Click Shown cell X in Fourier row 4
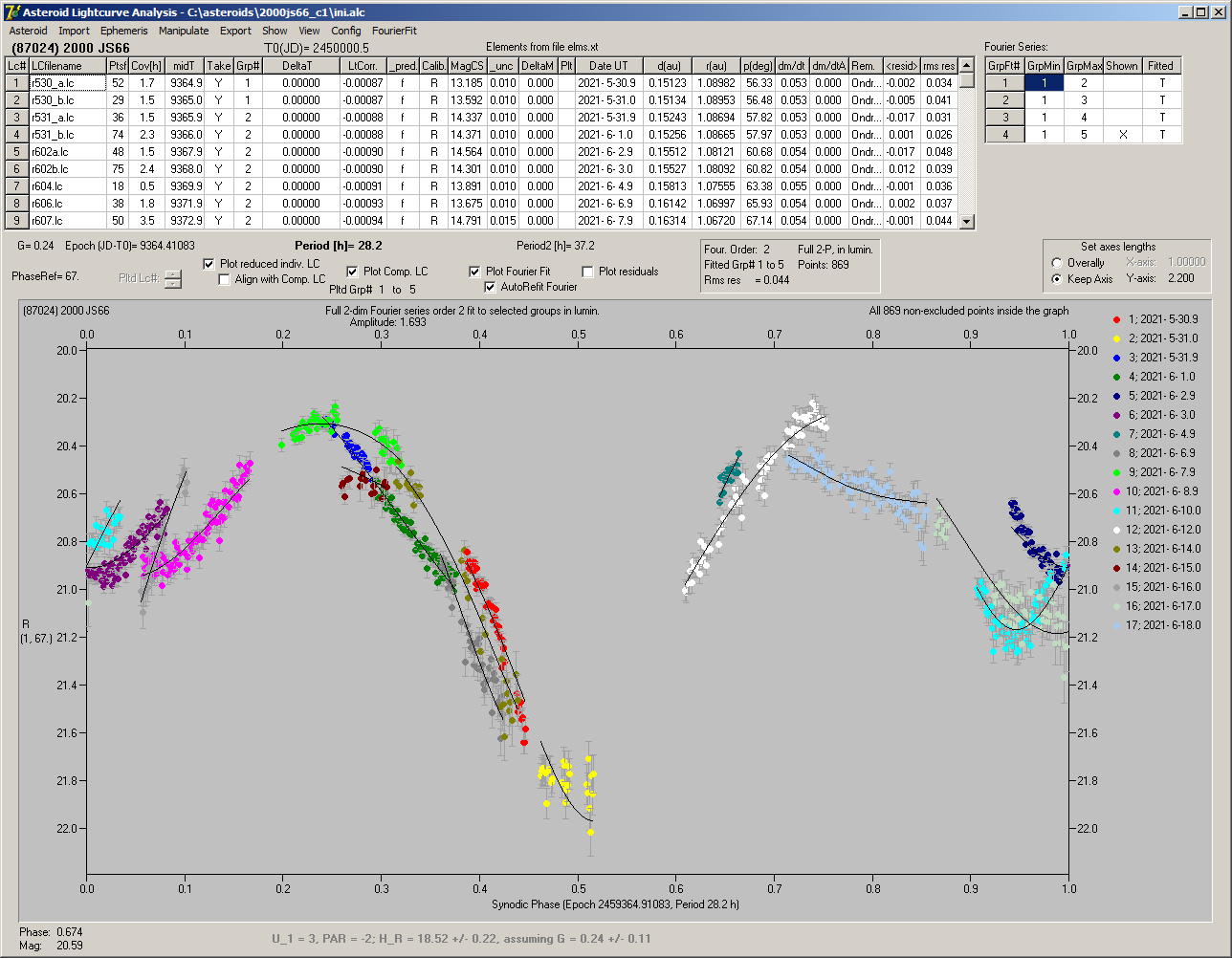Screen dimensions: 1232x958 (1122, 135)
